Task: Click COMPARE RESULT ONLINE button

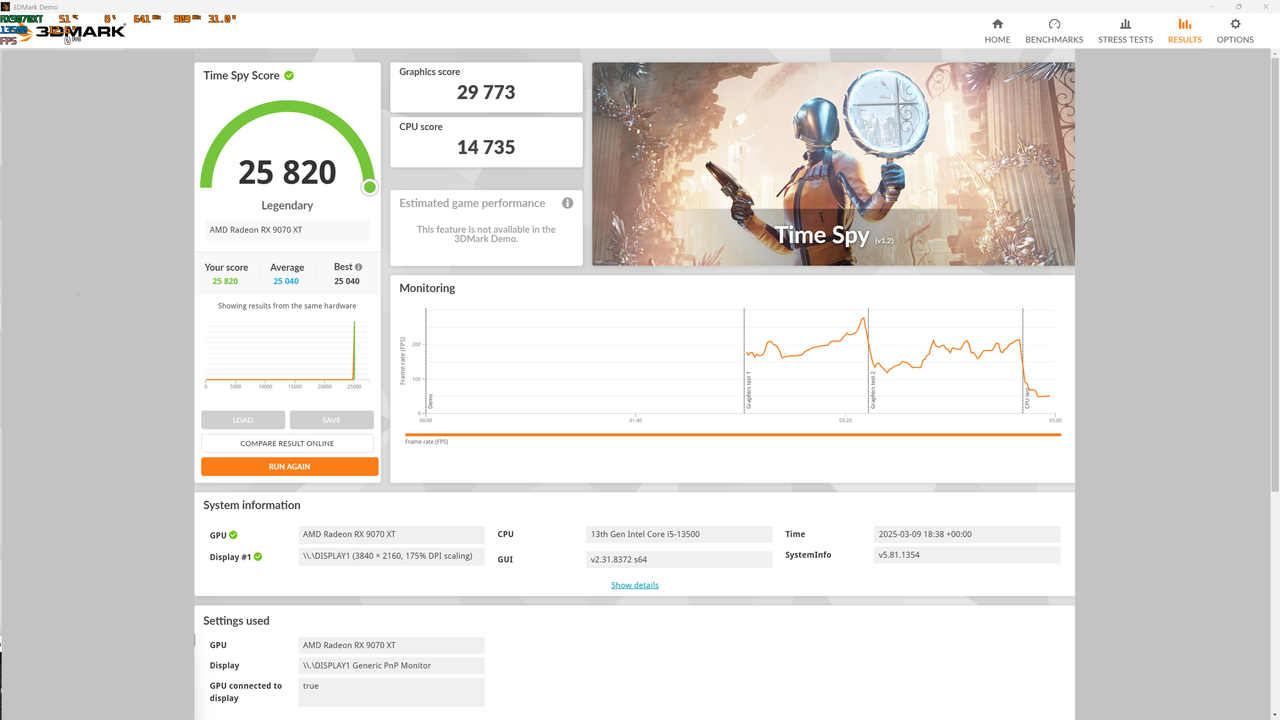Action: point(287,443)
